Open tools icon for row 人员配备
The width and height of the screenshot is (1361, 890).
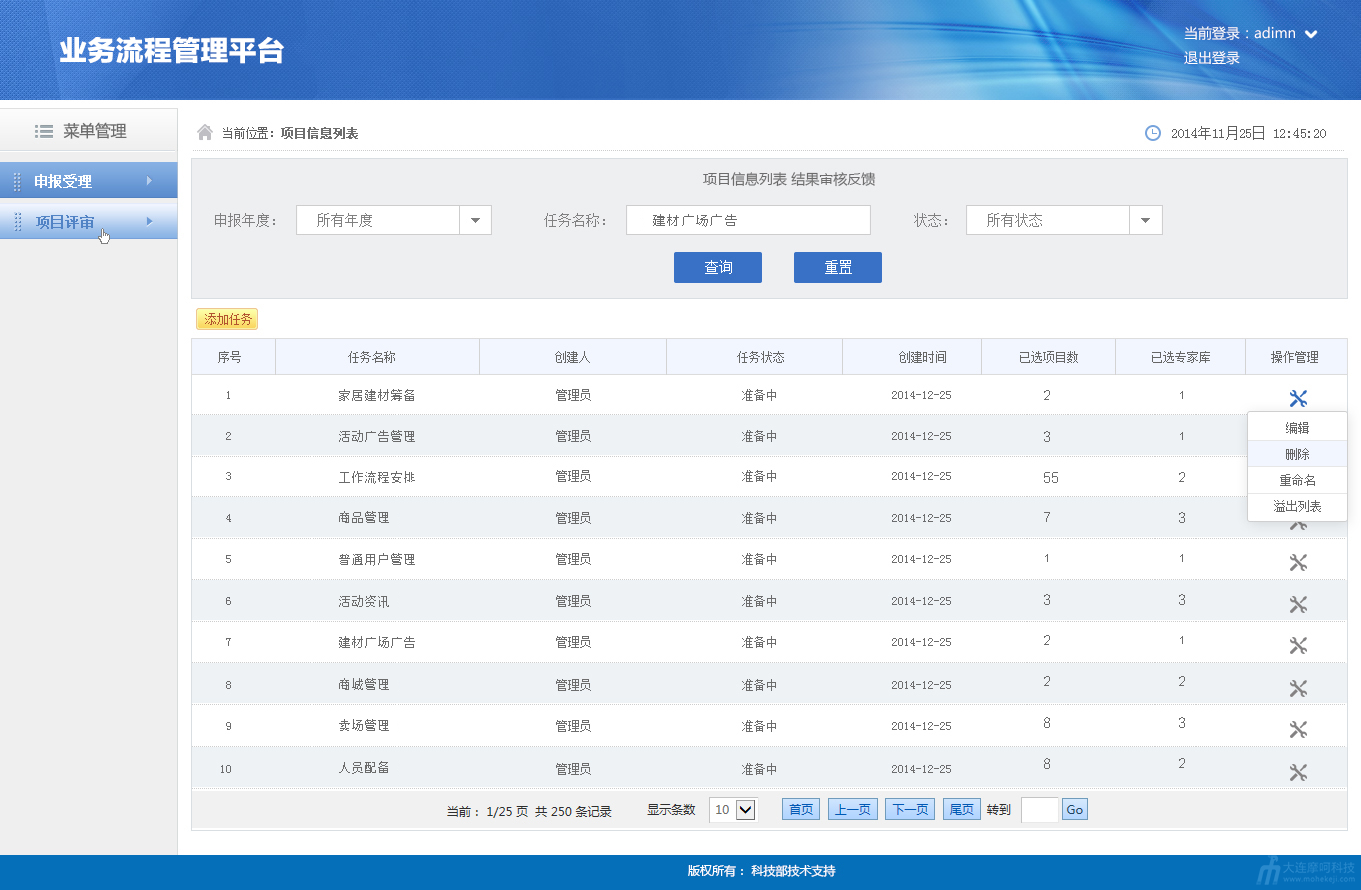click(1298, 772)
